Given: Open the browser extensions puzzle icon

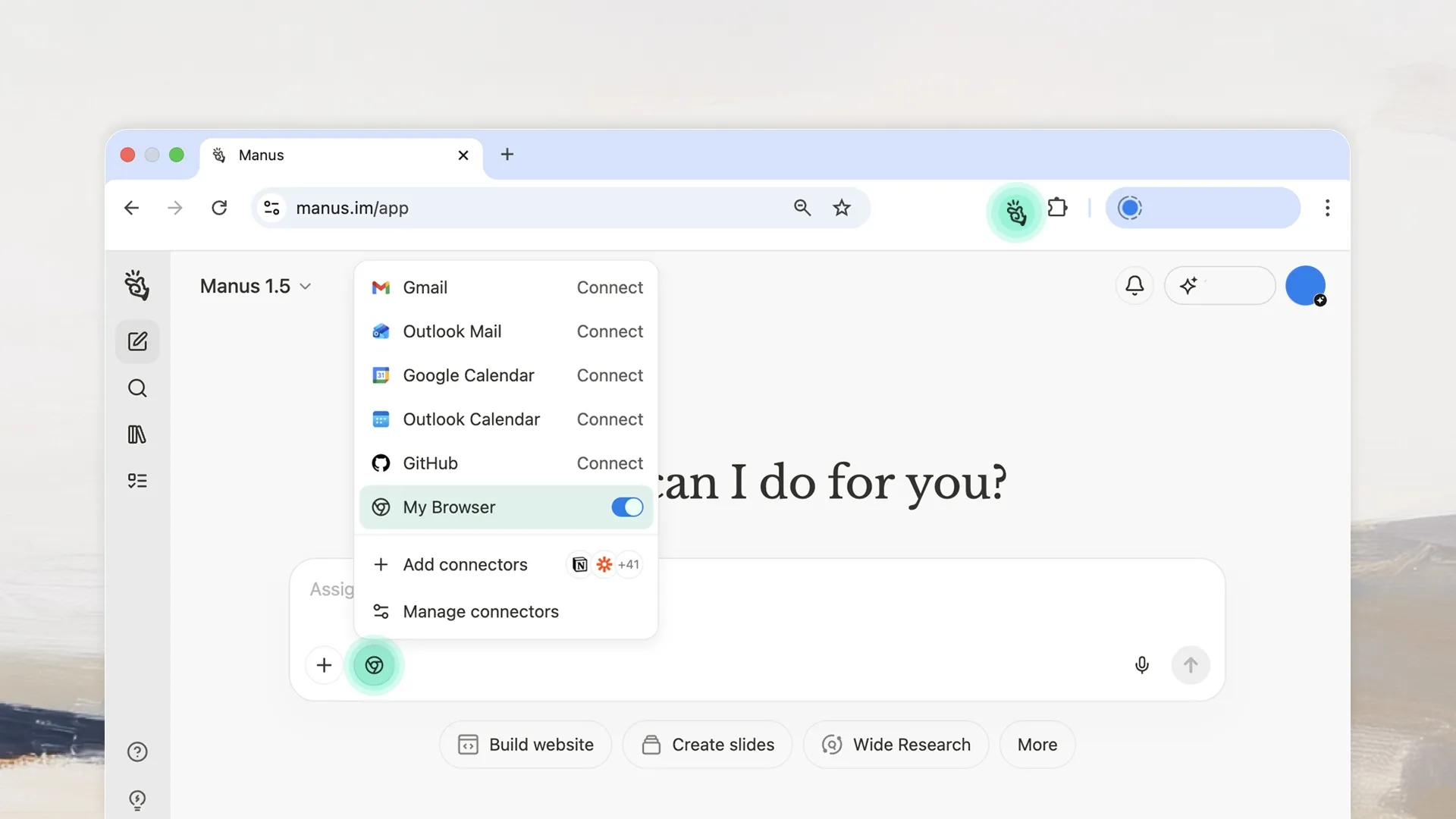Looking at the screenshot, I should click(x=1058, y=207).
